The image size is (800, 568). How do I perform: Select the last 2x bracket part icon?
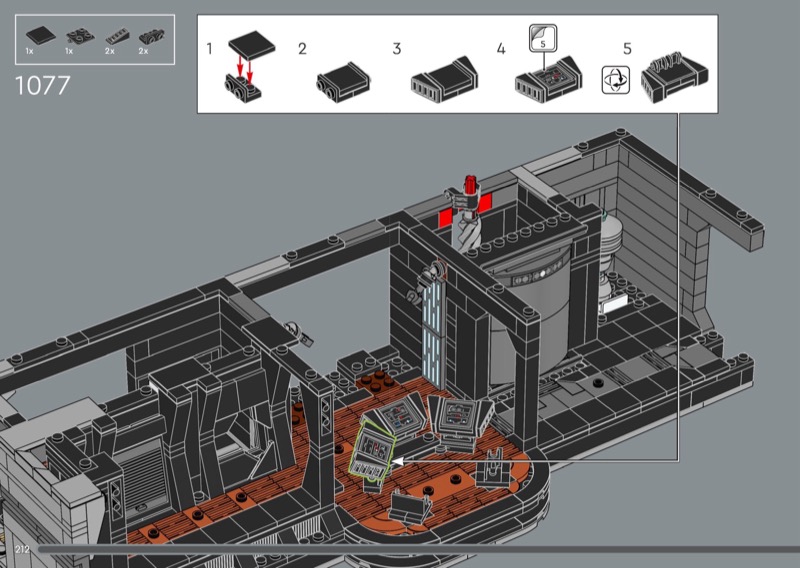pyautogui.click(x=148, y=34)
